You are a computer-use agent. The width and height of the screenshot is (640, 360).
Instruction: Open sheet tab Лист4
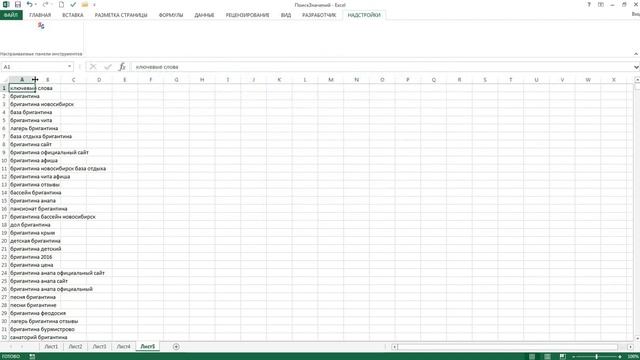[x=123, y=347]
